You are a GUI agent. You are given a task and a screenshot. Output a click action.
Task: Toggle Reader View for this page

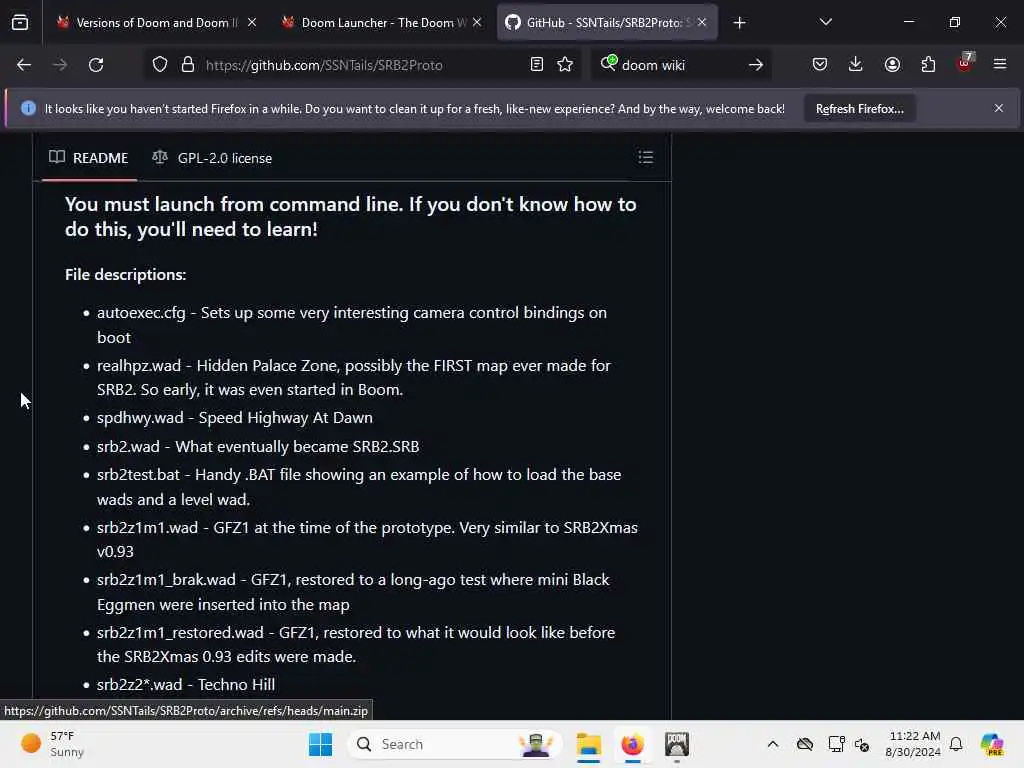tap(537, 65)
